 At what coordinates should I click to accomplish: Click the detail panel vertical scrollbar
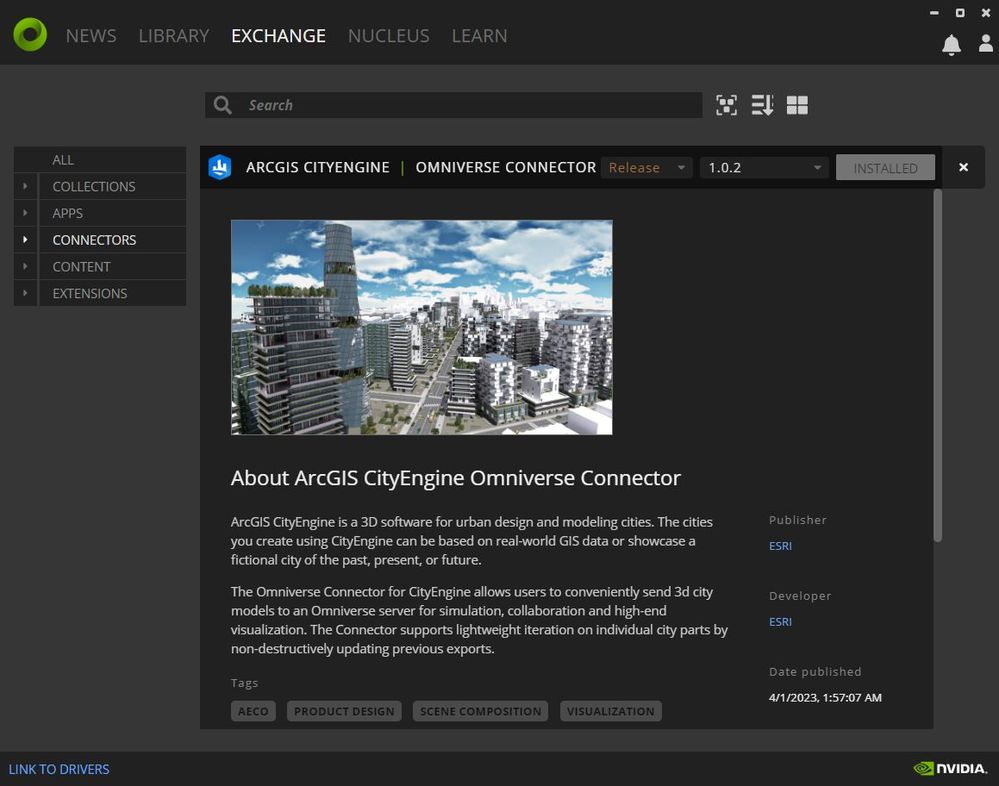(937, 366)
